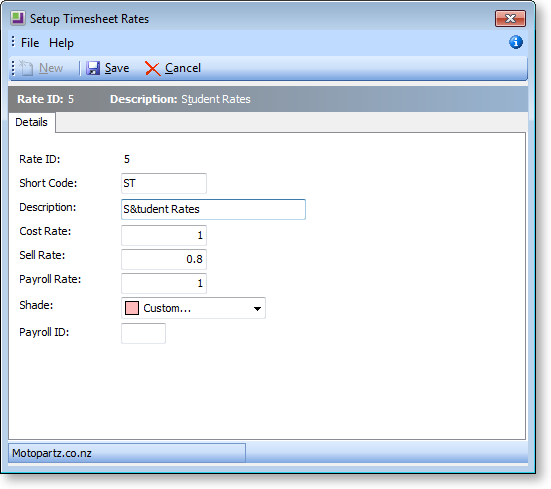Click the New document icon
The width and height of the screenshot is (551, 489).
pyautogui.click(x=26, y=68)
